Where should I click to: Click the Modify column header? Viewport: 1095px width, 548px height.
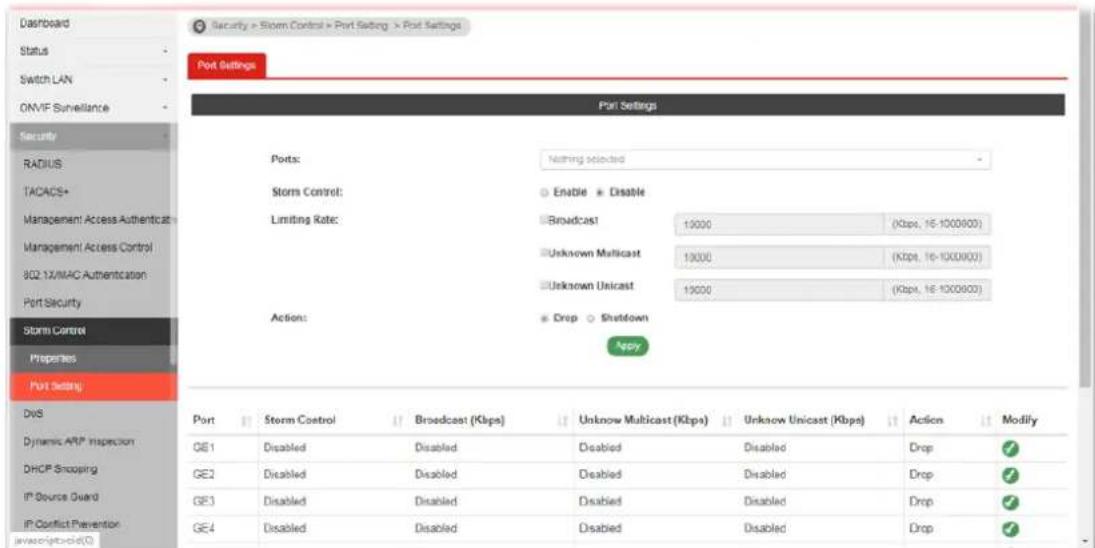click(1020, 421)
